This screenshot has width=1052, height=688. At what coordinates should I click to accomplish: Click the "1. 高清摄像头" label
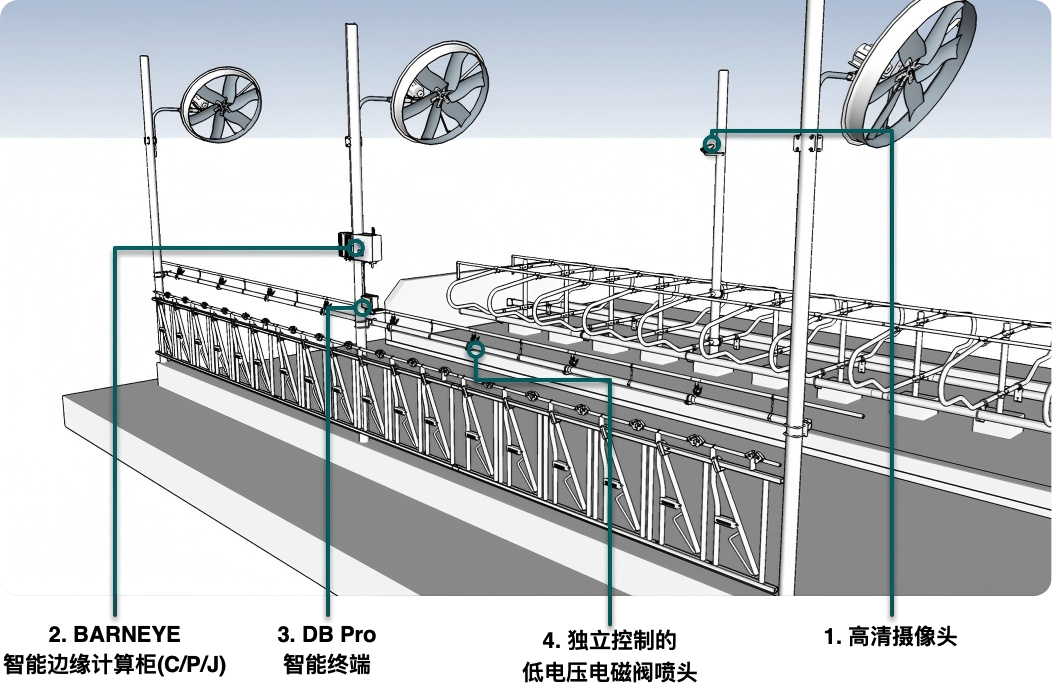click(890, 636)
